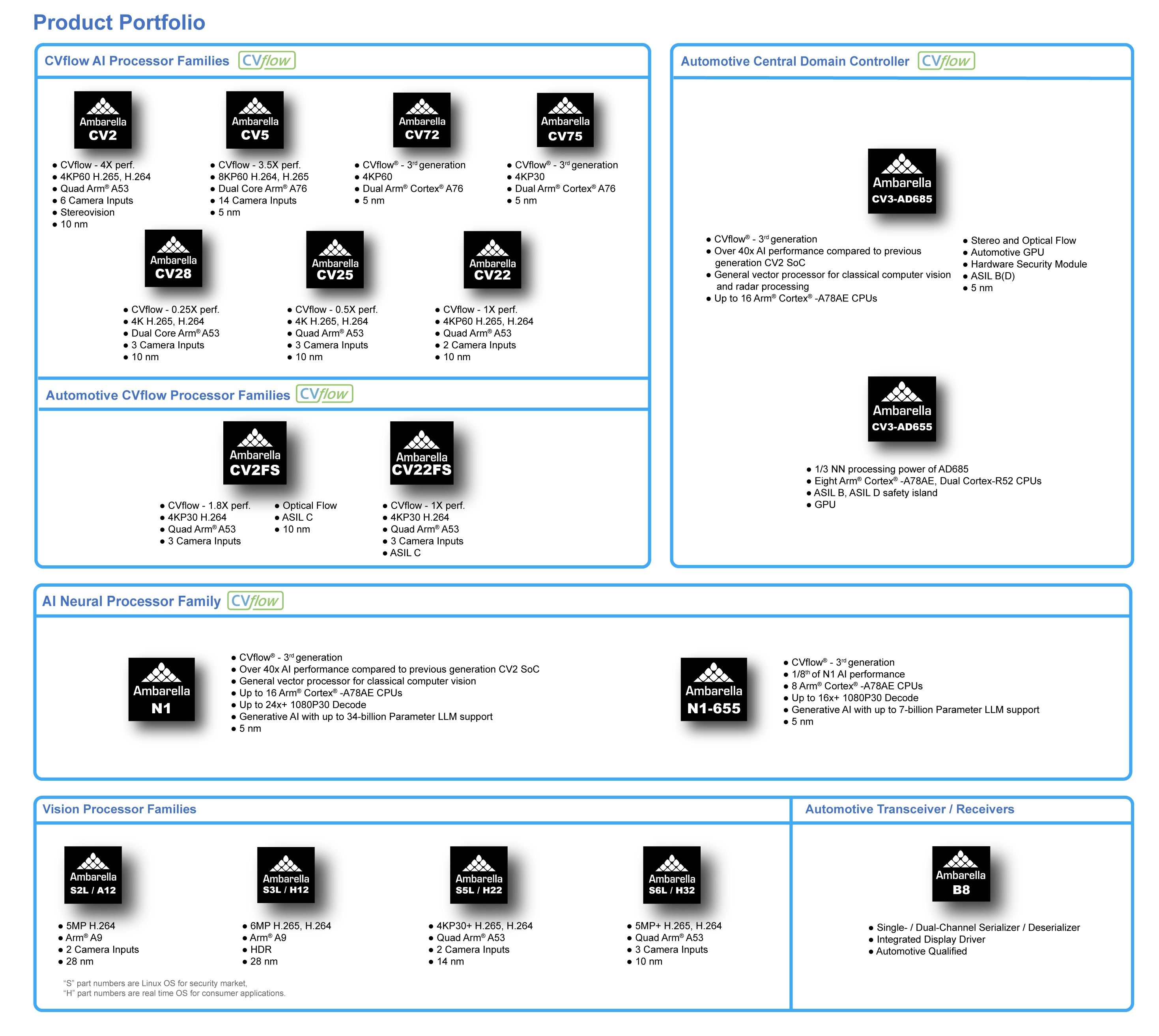The width and height of the screenshot is (1159, 1036).
Task: Open the CV22 chip icon
Action: tap(492, 259)
